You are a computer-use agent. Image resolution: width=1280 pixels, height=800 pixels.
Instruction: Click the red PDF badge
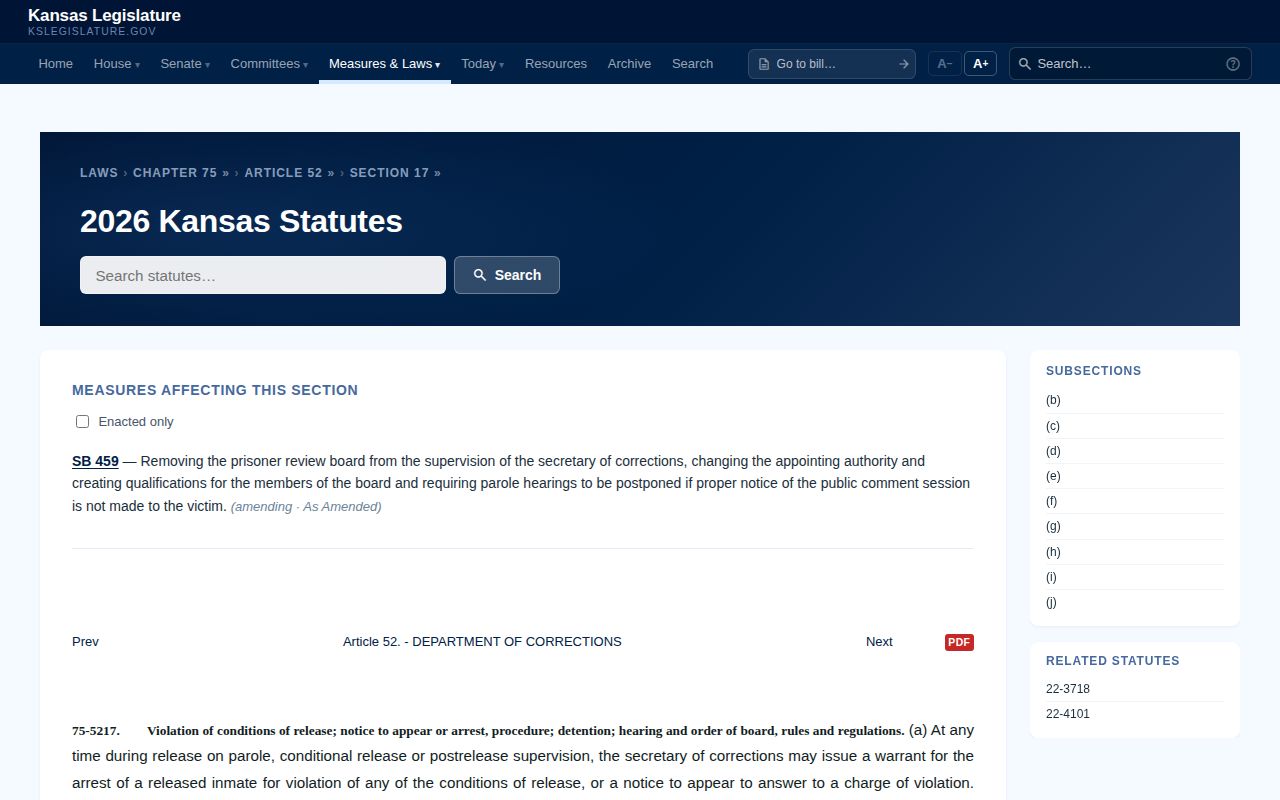point(959,642)
